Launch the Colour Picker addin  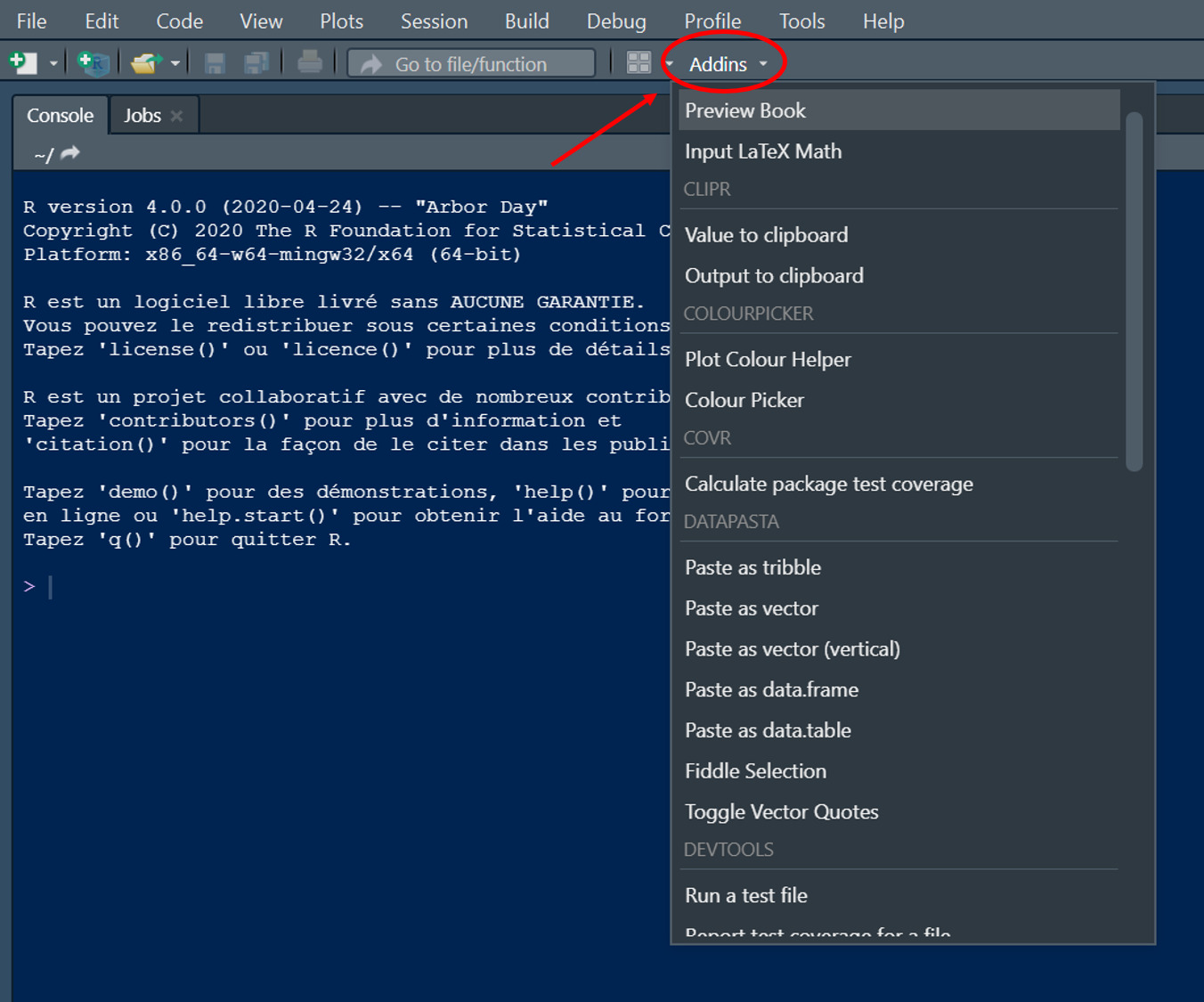tap(744, 399)
